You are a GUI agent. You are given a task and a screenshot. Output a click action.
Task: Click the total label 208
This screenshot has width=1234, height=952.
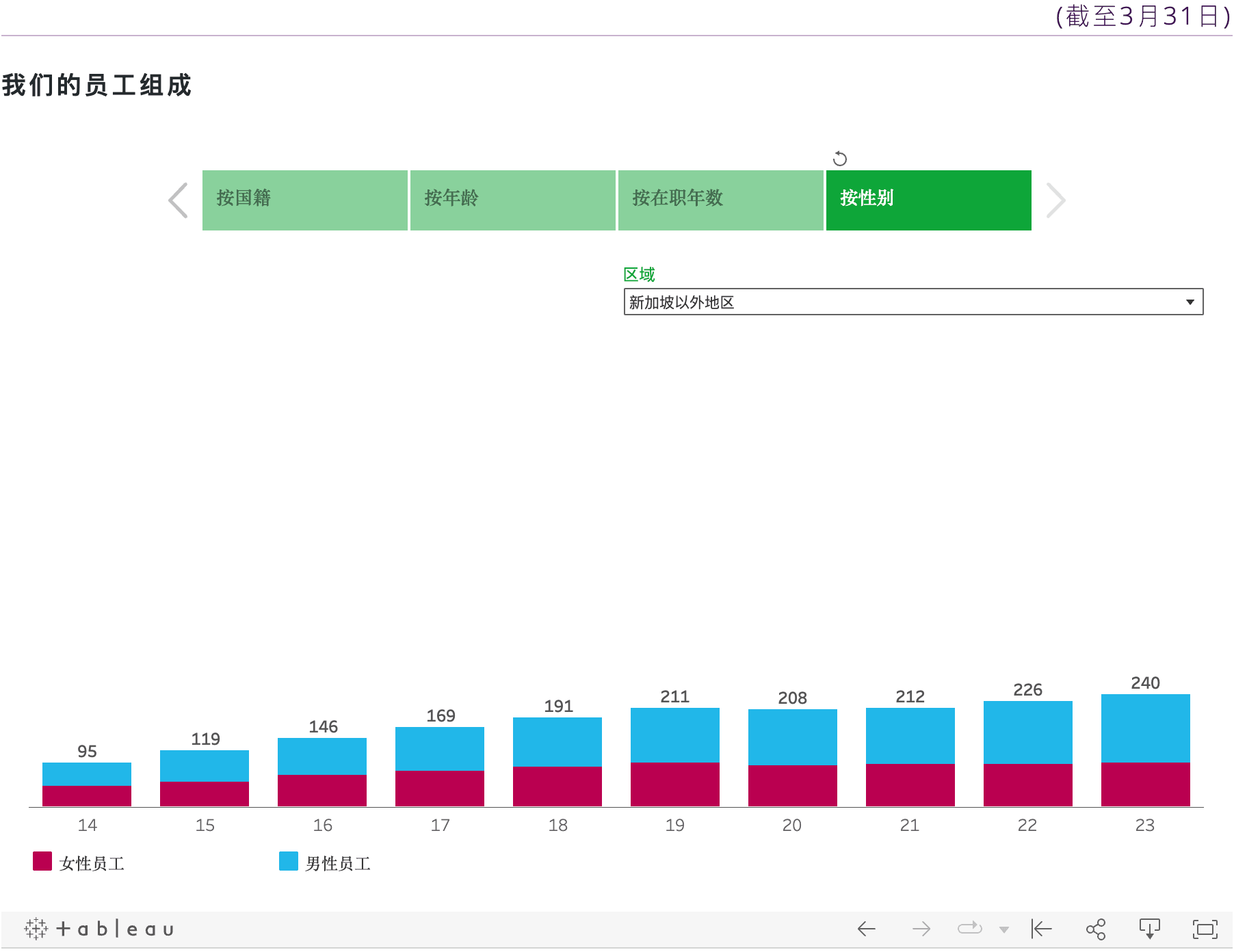[793, 698]
